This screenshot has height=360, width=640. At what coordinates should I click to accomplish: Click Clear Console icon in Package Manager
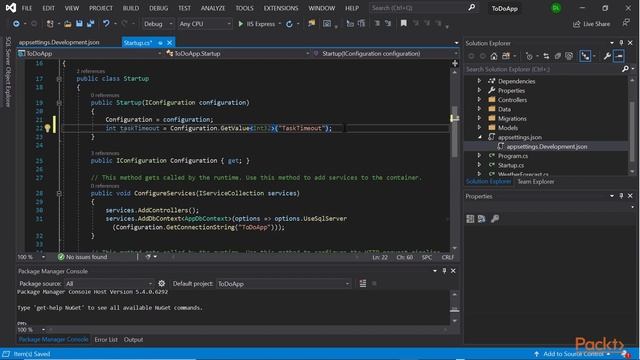tap(362, 284)
